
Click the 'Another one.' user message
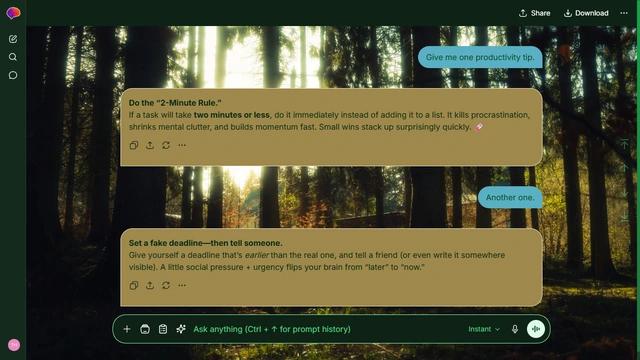click(510, 198)
